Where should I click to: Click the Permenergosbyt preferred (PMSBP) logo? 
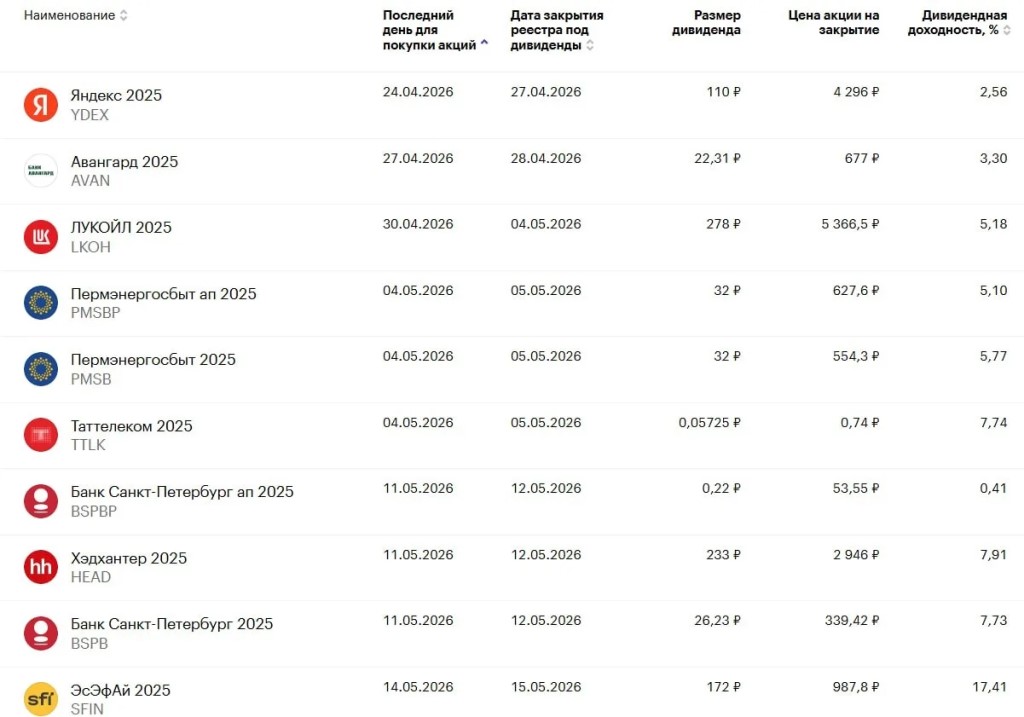pyautogui.click(x=41, y=302)
